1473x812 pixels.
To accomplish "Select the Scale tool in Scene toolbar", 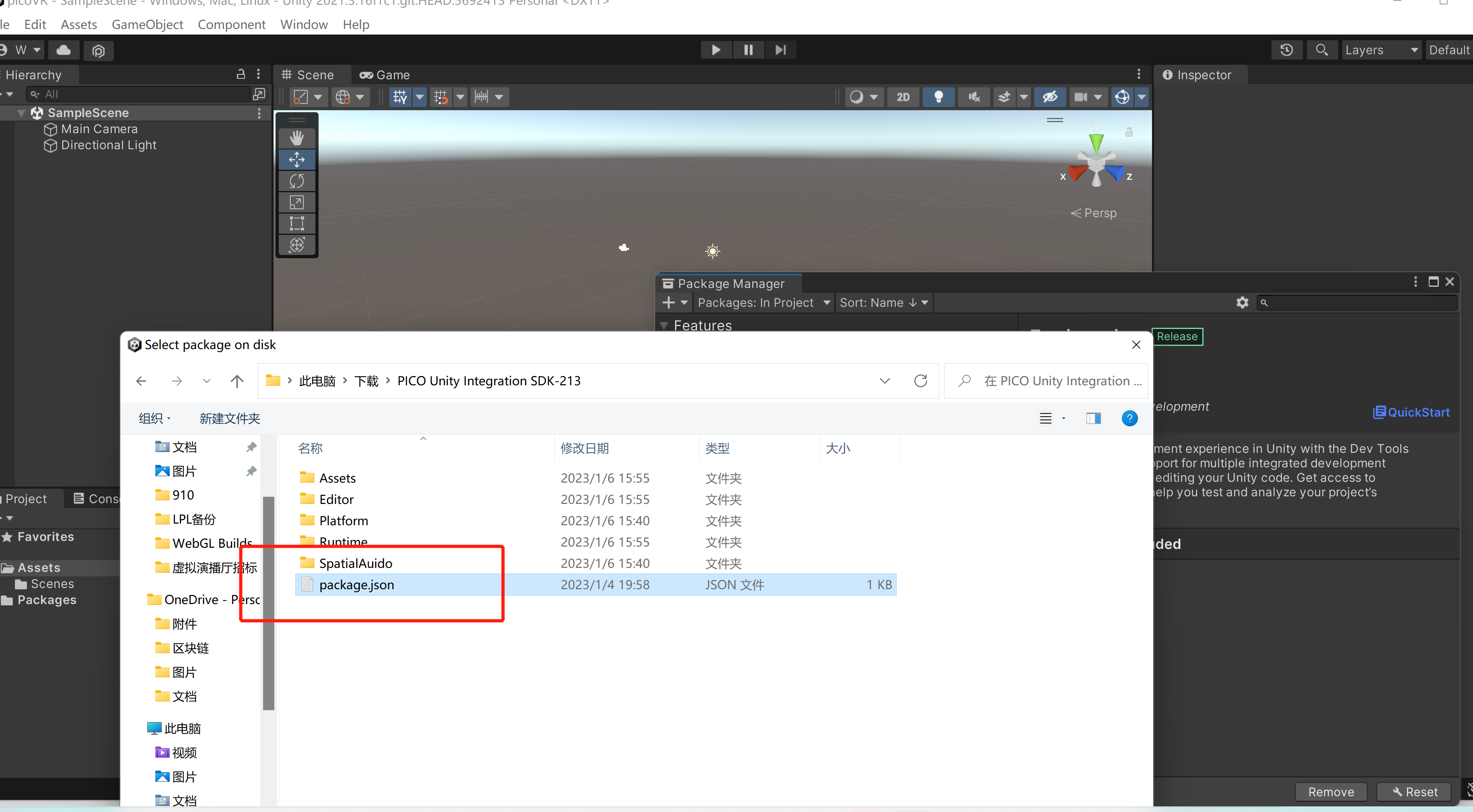I will point(296,202).
